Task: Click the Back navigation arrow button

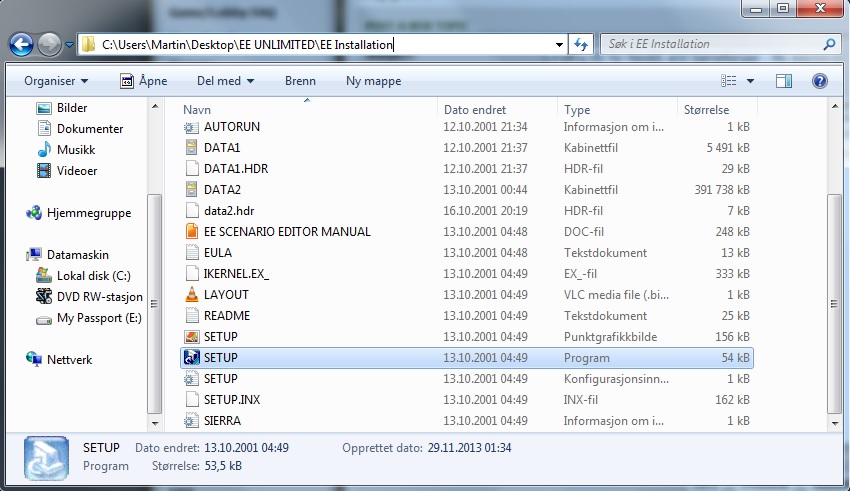Action: pyautogui.click(x=21, y=45)
